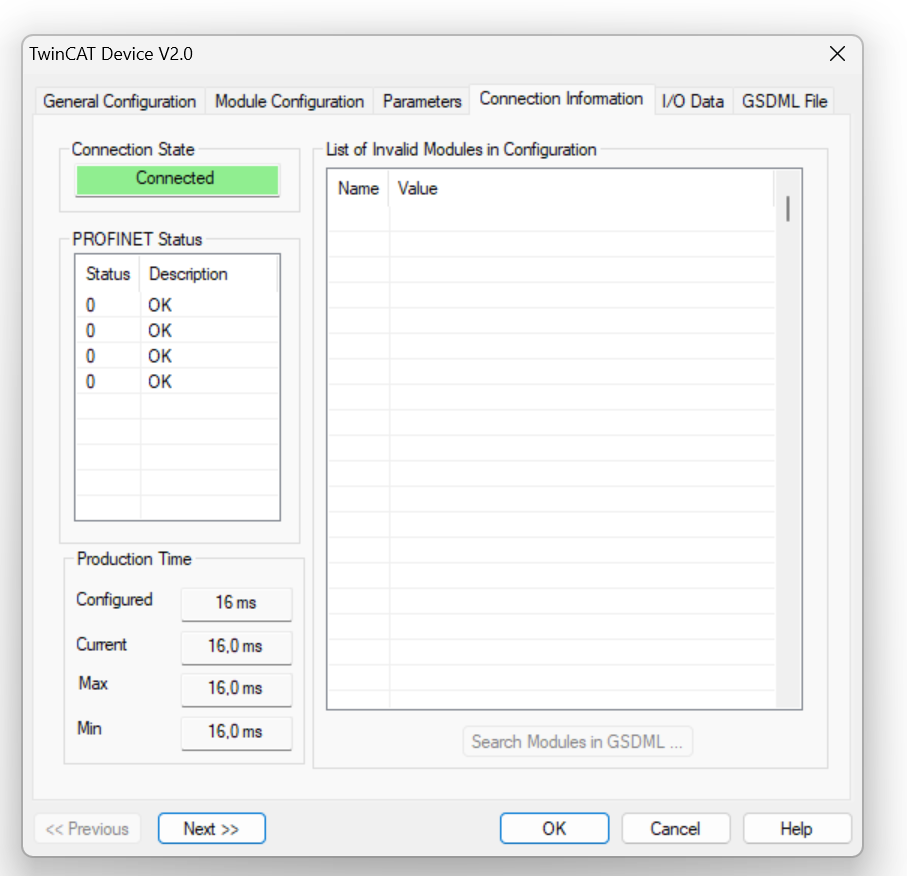This screenshot has width=907, height=876.
Task: Click the Min 16,0 ms field
Action: pyautogui.click(x=237, y=733)
